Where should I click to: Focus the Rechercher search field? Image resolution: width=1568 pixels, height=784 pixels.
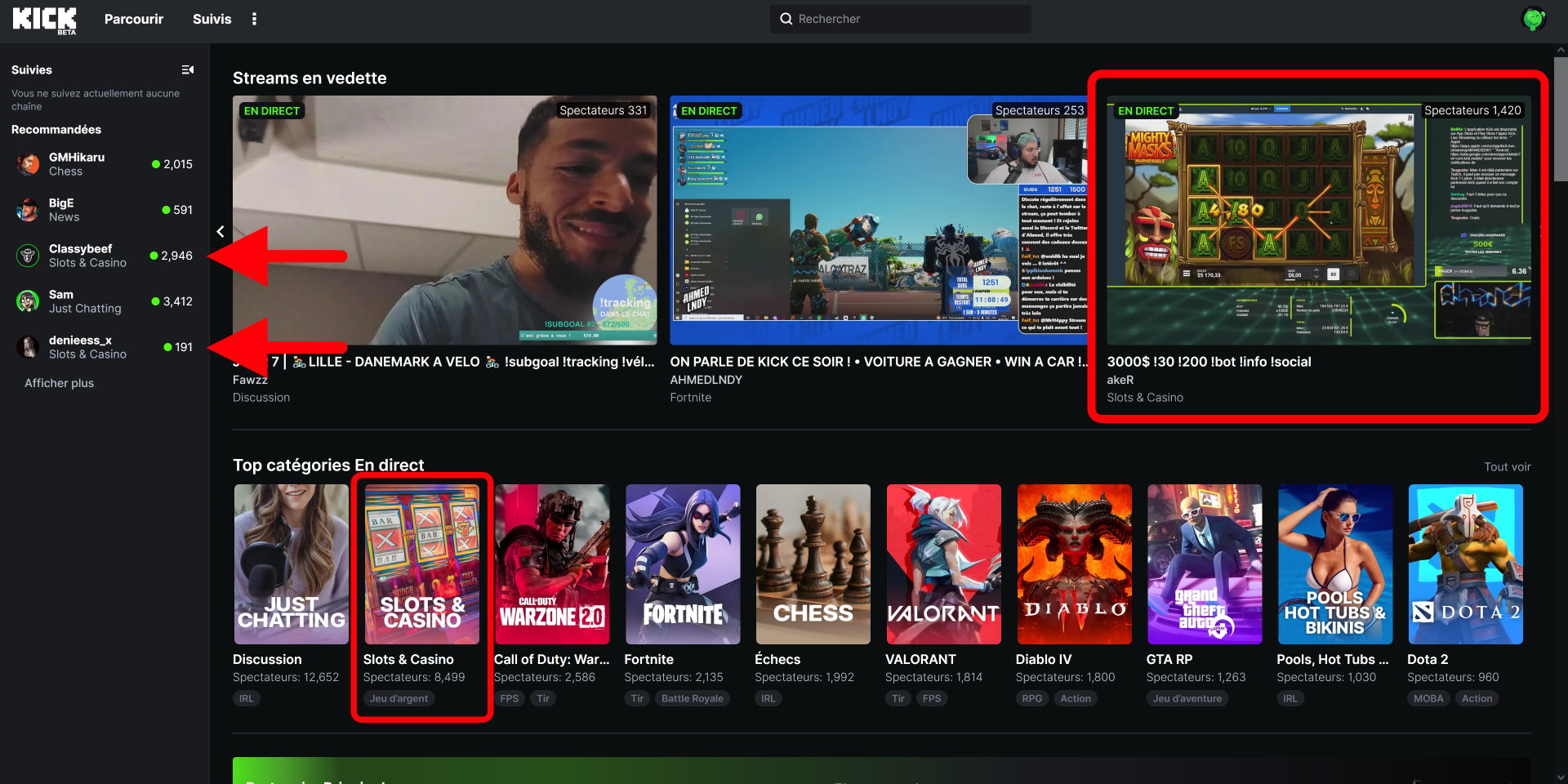pos(900,19)
